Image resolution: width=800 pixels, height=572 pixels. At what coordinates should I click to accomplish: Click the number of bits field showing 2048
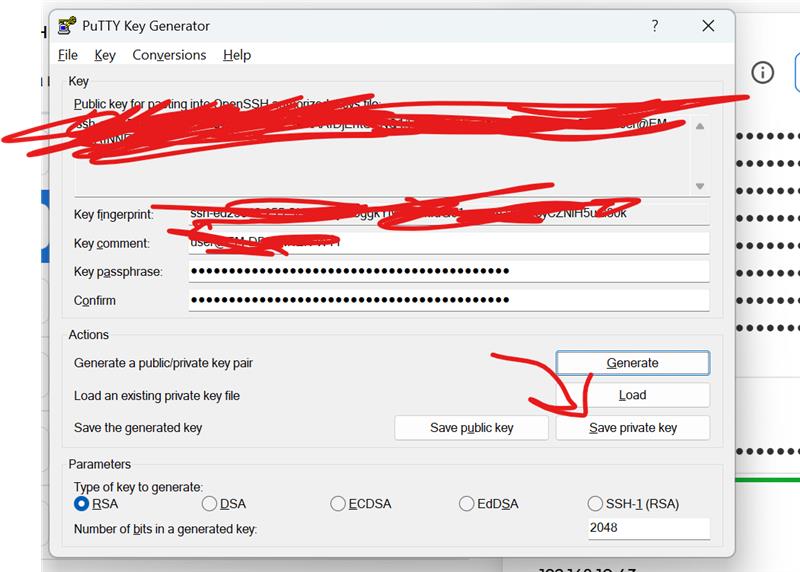pos(648,528)
